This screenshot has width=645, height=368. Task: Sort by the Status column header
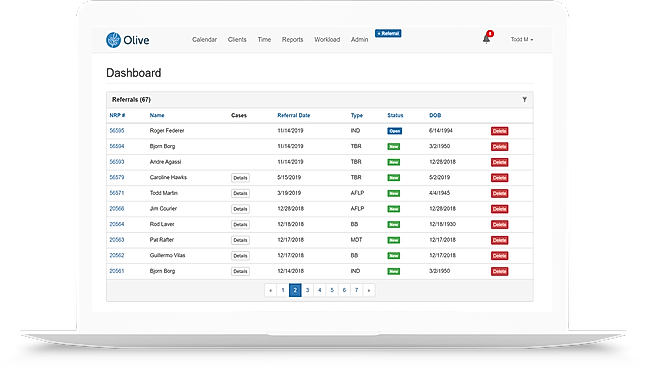click(x=395, y=116)
